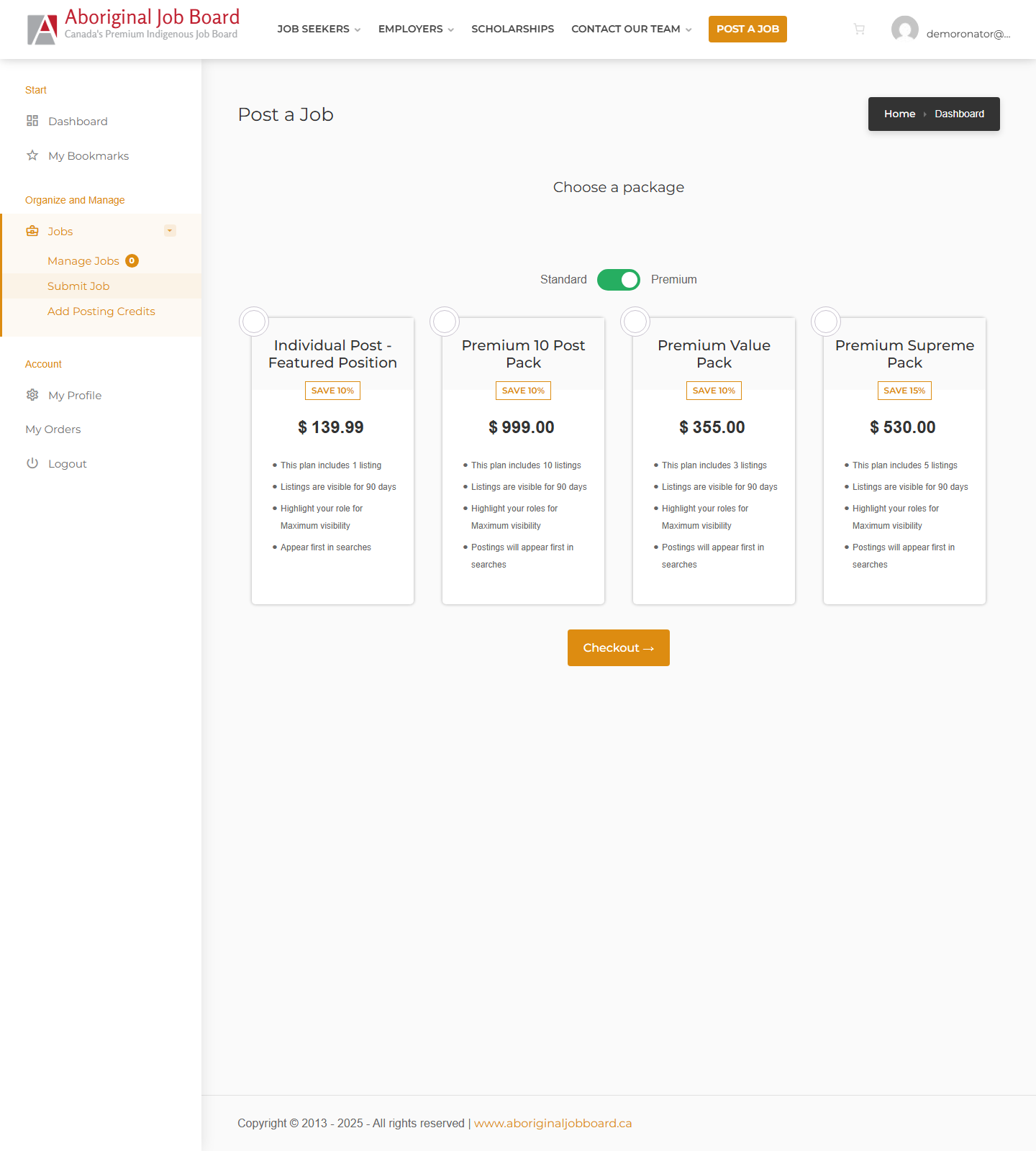The width and height of the screenshot is (1036, 1151).
Task: Choose the Premium 10 Post Pack radio
Action: point(445,322)
